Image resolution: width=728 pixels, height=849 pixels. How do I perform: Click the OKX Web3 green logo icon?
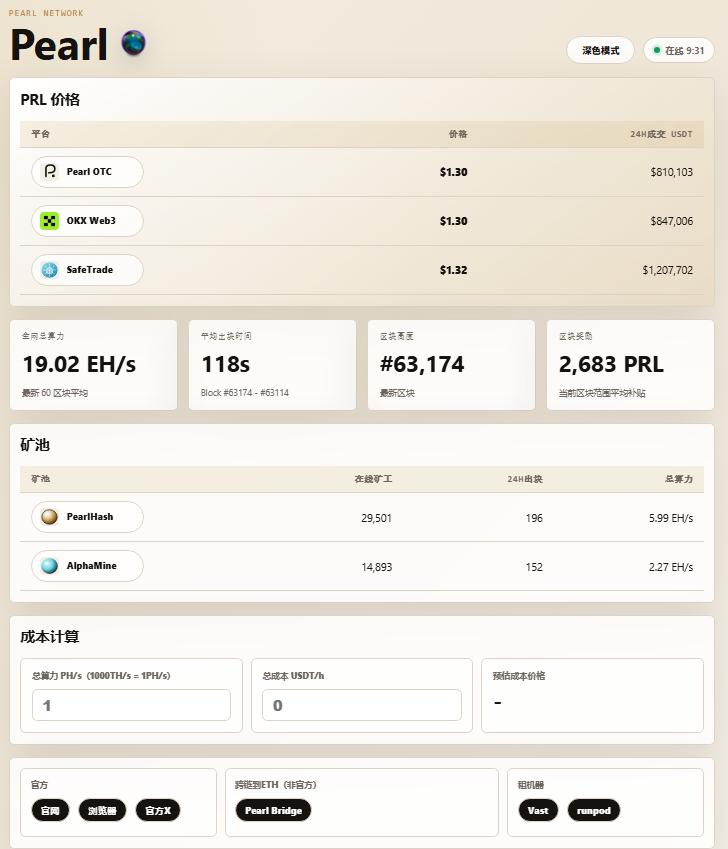(50, 221)
